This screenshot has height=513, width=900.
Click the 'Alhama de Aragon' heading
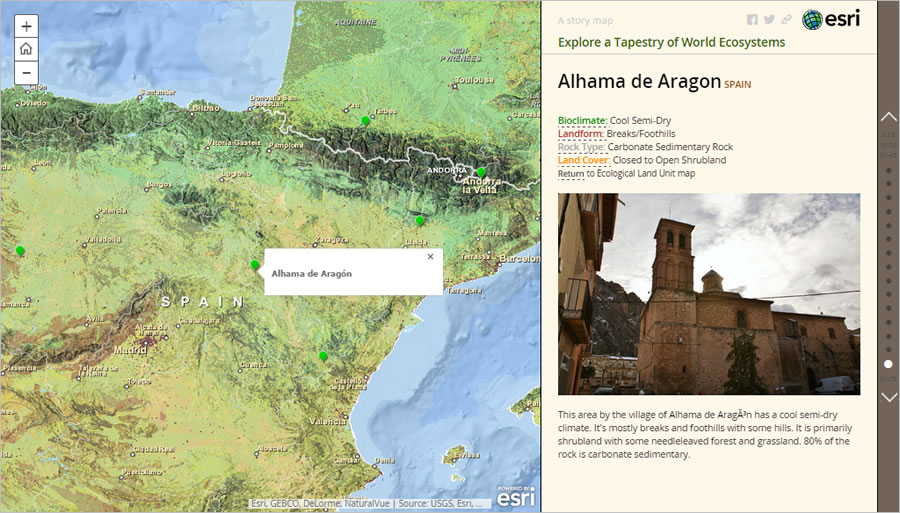click(639, 81)
